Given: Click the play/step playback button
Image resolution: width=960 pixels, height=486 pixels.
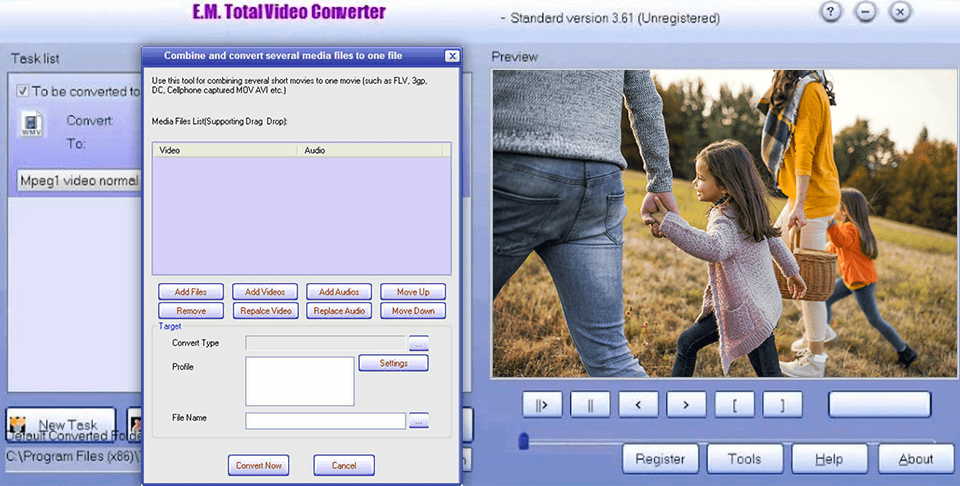Looking at the screenshot, I should 542,405.
